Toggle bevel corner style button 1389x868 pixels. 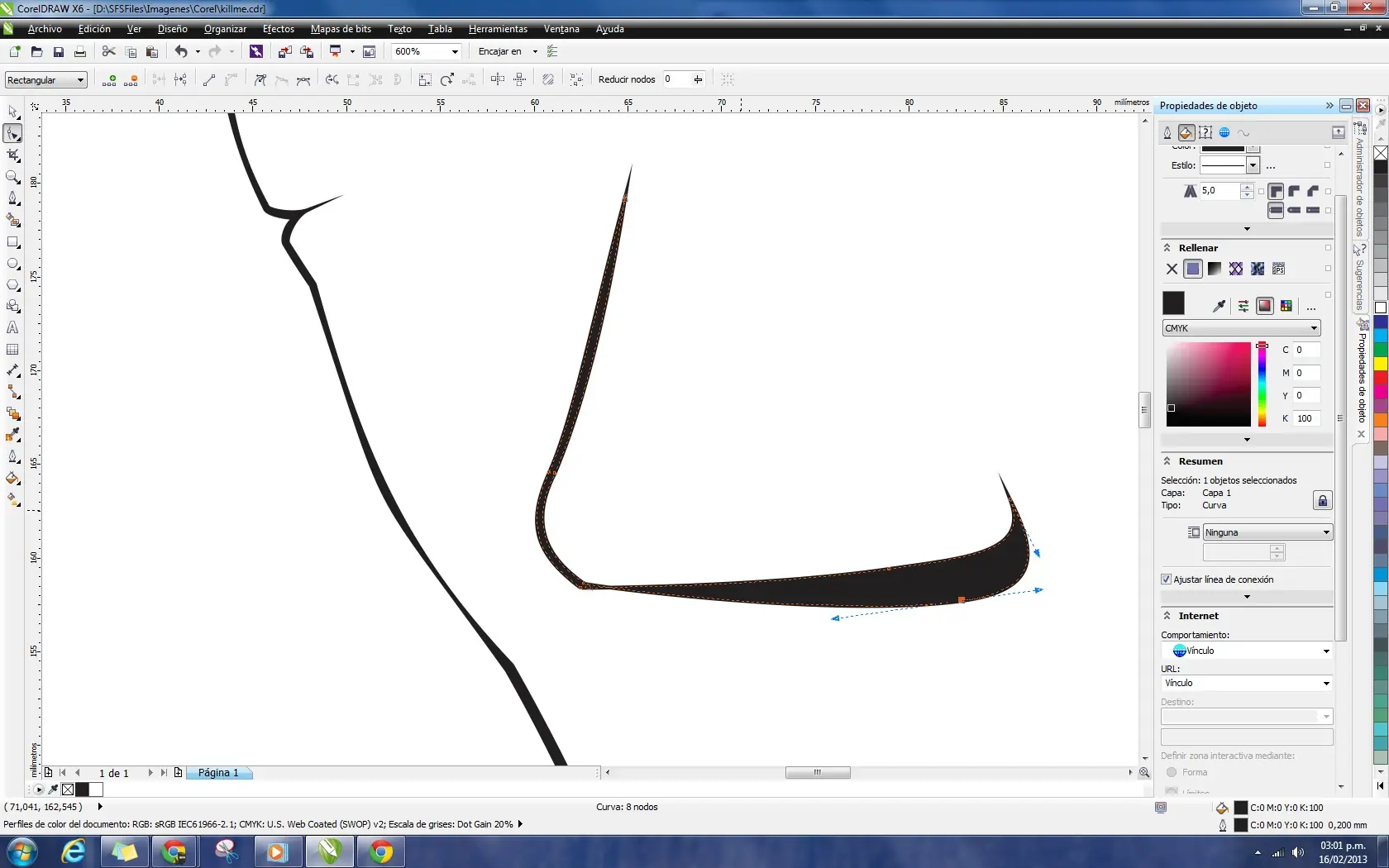(x=1313, y=191)
